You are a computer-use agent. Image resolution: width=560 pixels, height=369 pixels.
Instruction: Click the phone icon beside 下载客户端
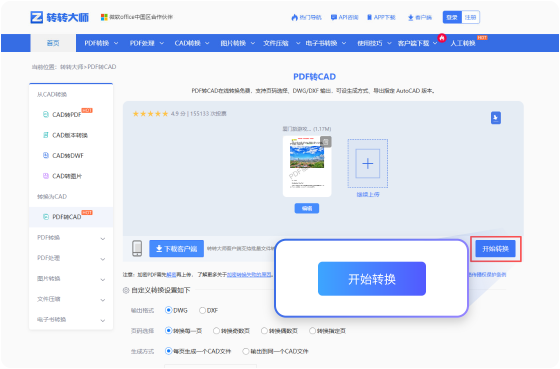(x=137, y=248)
